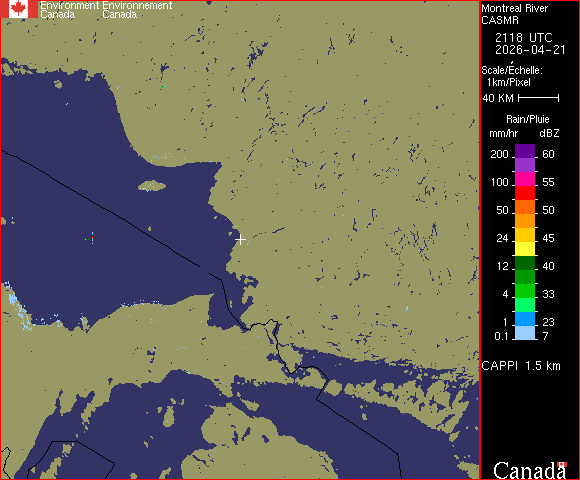Screen dimensions: 580x480
Task: Pick the pale blue 0.1 mm/hr swatch
Action: tap(525, 333)
